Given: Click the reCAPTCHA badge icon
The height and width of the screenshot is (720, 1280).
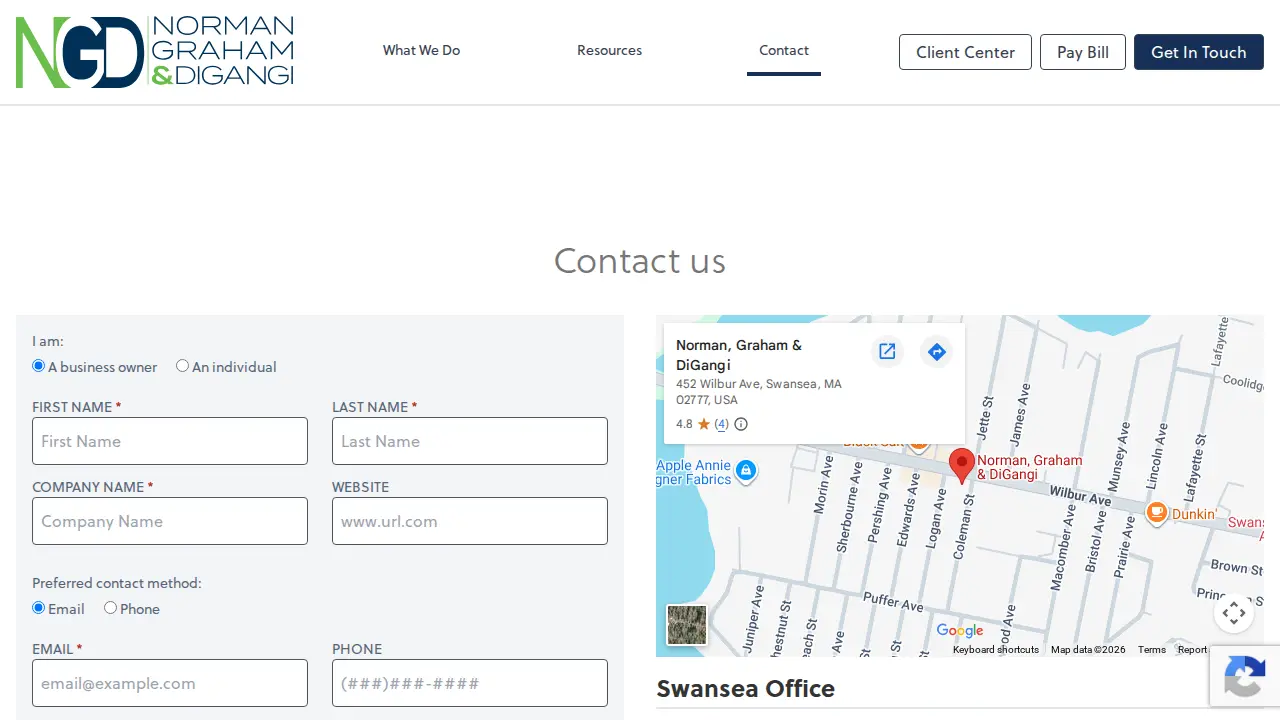Looking at the screenshot, I should click(x=1245, y=678).
